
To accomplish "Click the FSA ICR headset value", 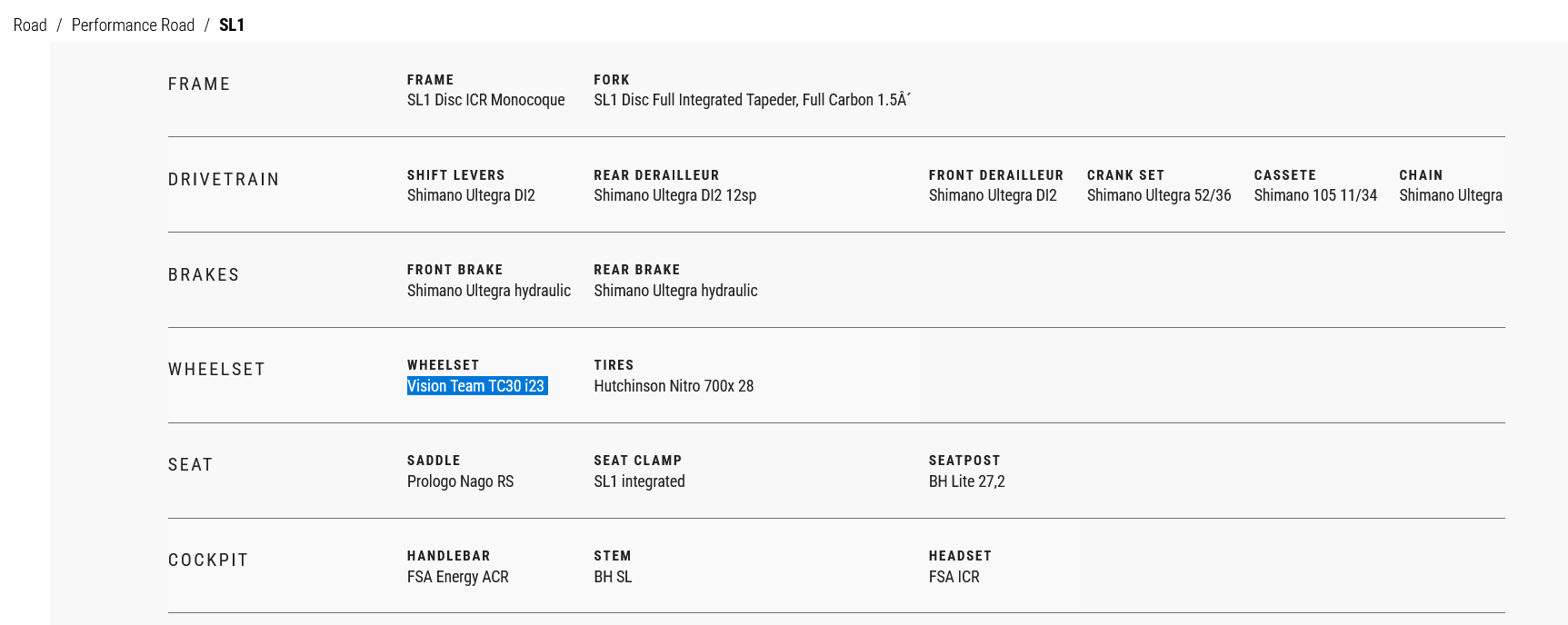I will 954,577.
